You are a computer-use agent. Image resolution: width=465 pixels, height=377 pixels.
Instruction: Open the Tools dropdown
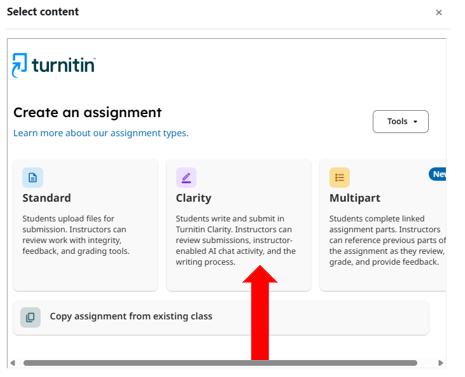pyautogui.click(x=400, y=122)
